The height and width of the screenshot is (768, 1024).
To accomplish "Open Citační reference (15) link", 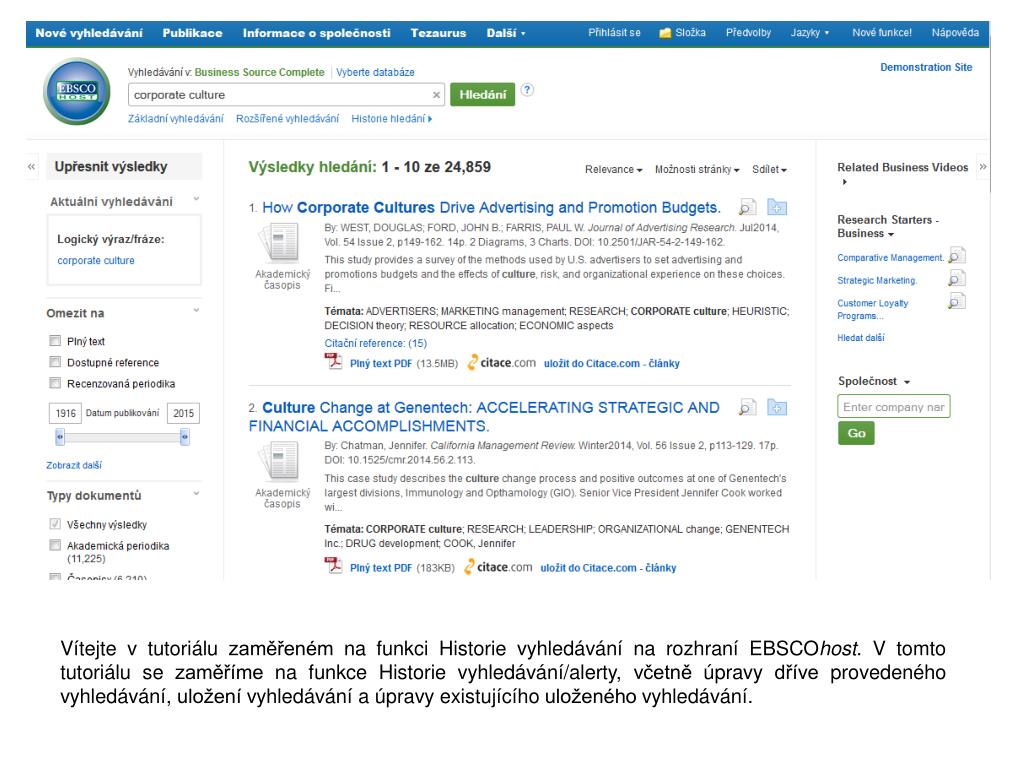I will [x=376, y=344].
